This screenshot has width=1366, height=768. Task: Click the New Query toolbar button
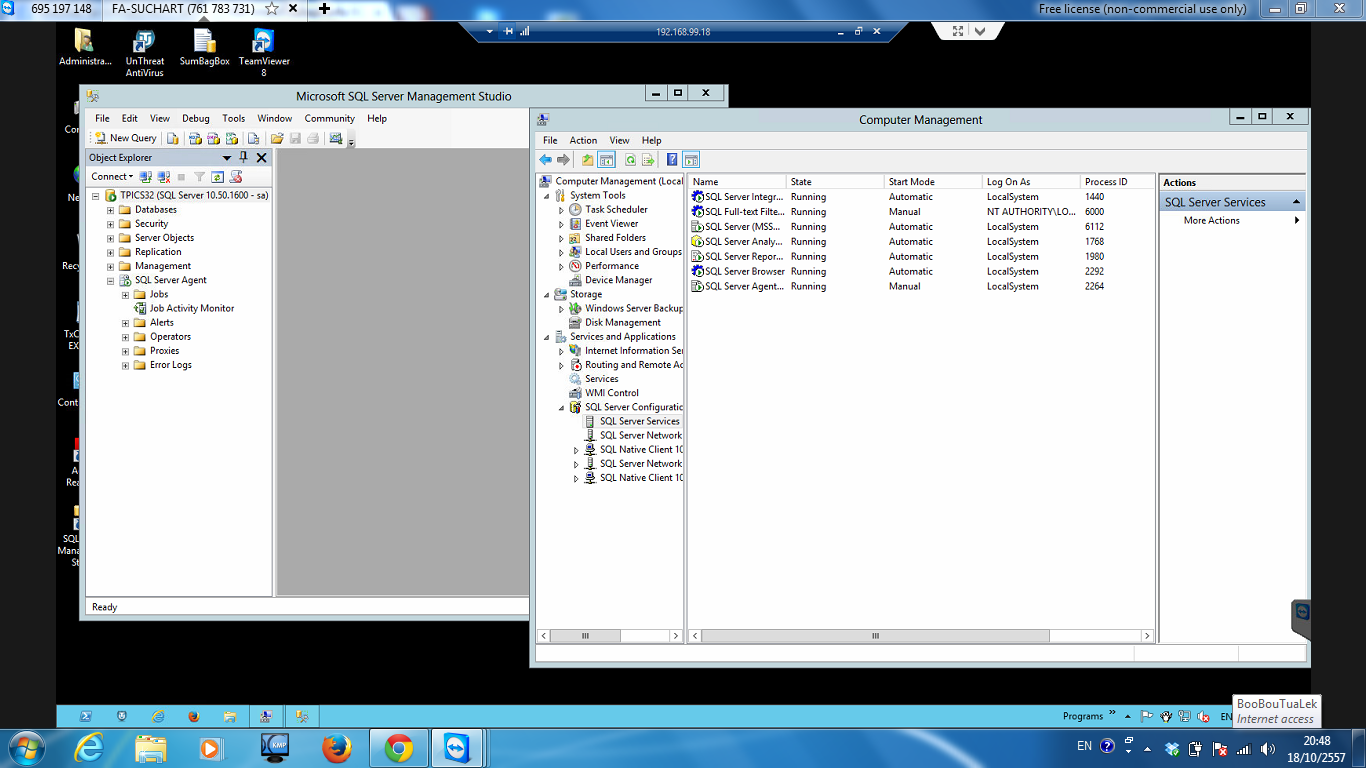[126, 138]
